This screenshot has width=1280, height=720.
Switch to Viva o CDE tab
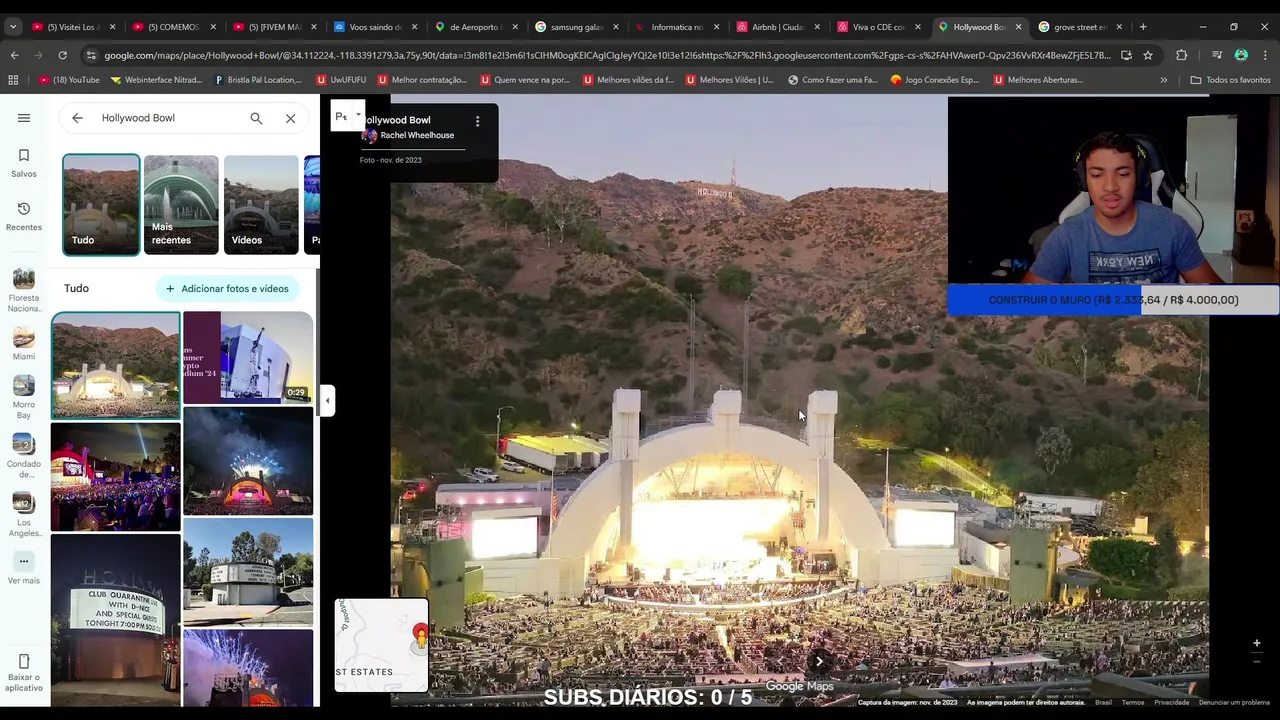point(879,27)
